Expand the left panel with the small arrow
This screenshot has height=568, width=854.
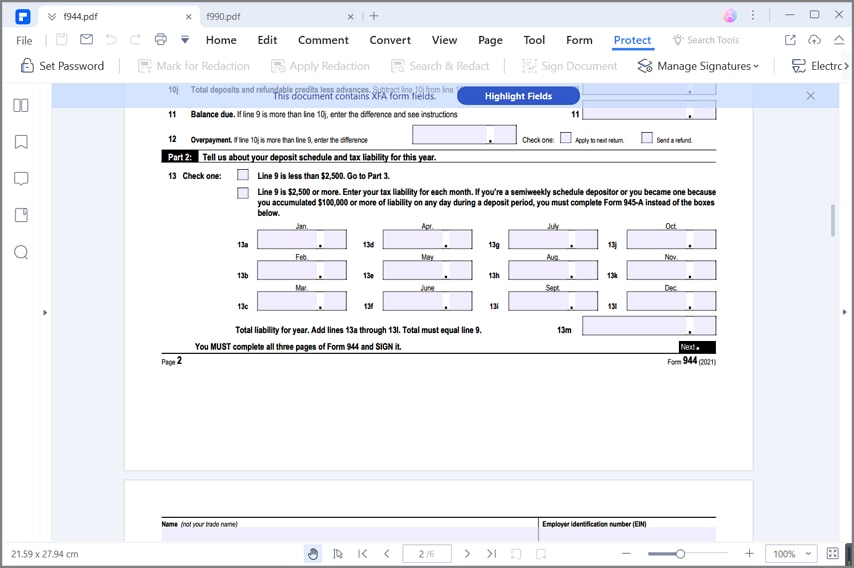(x=45, y=313)
